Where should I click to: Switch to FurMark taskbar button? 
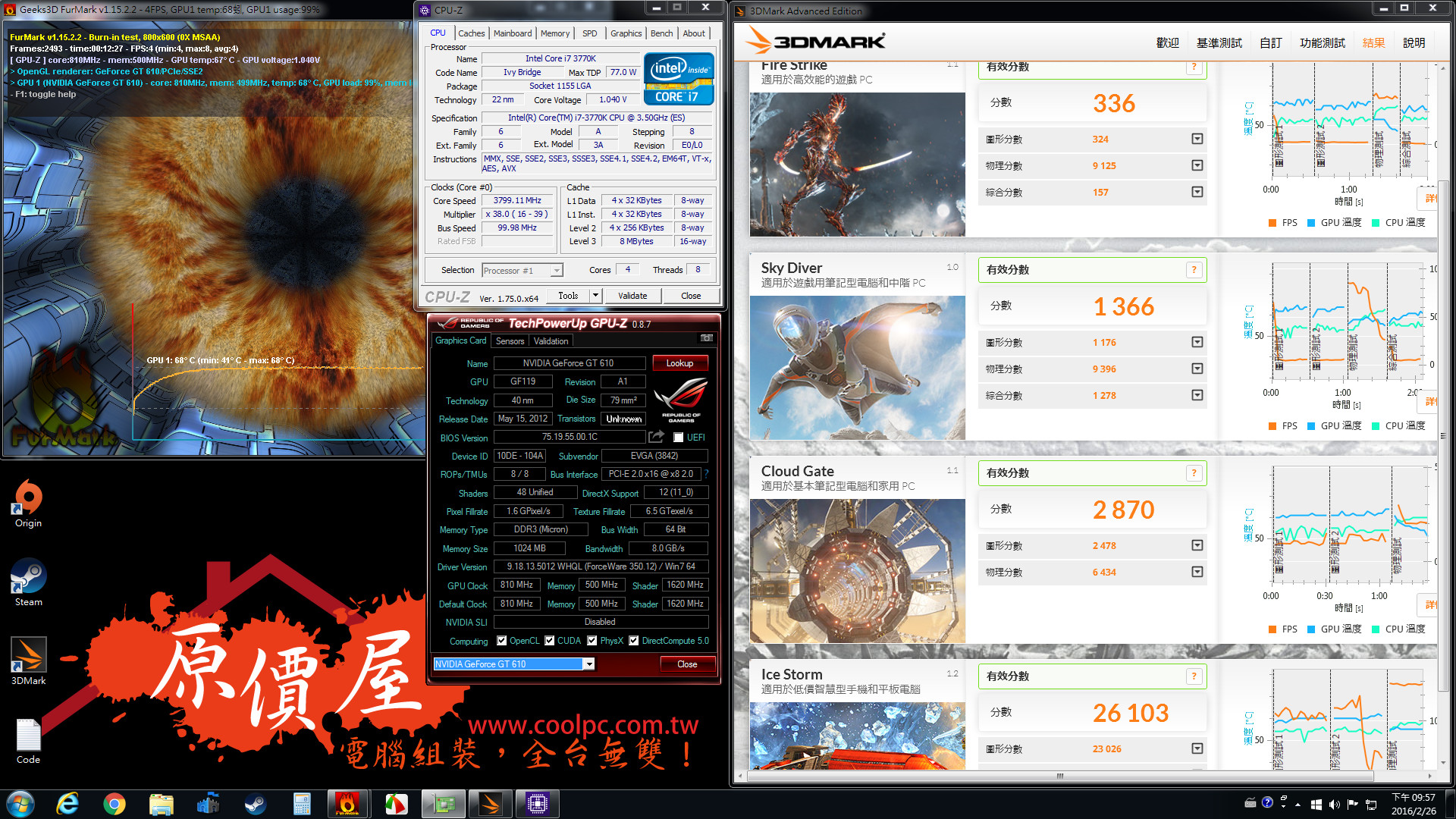(x=348, y=804)
